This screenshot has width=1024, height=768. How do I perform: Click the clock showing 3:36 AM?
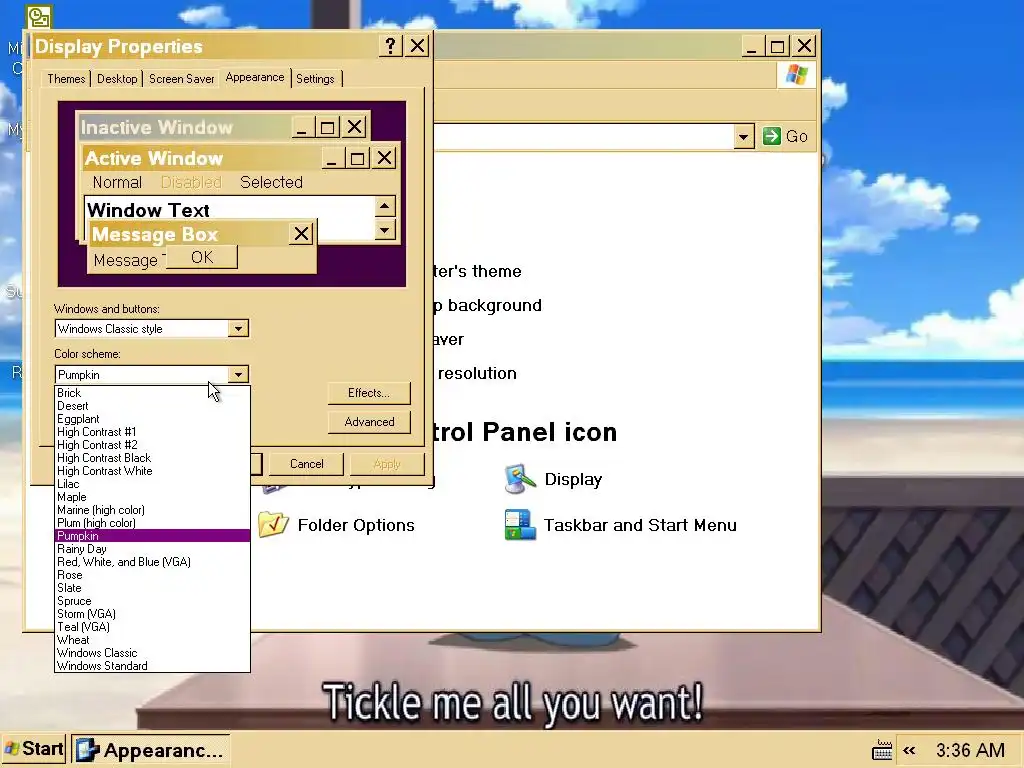click(x=970, y=750)
